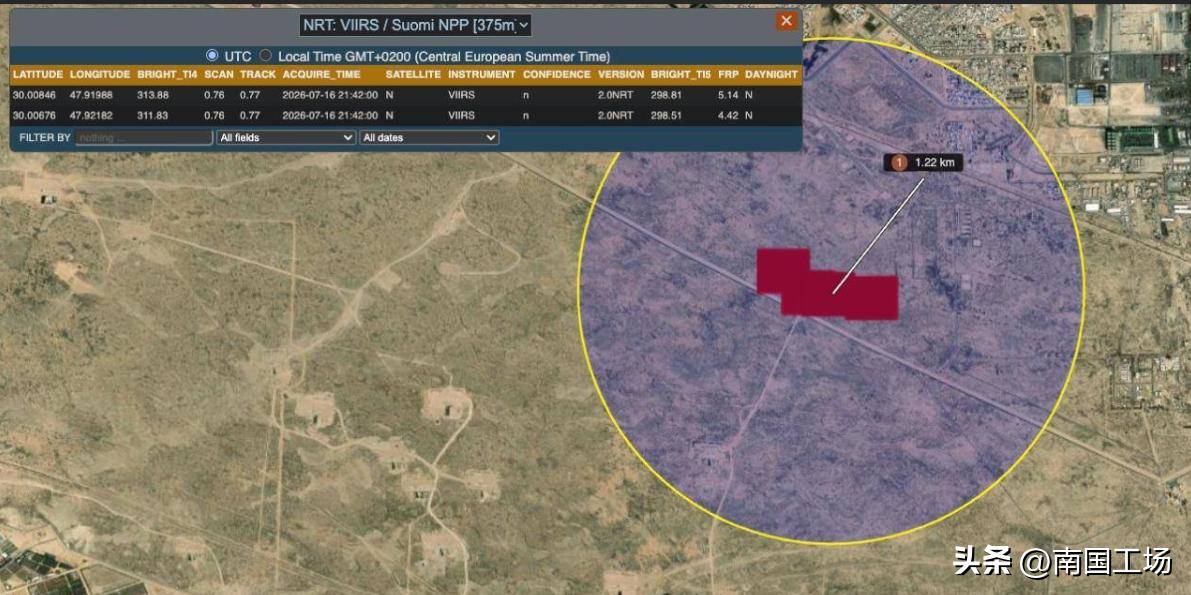Click the LONGITUDE column header
Screen dimensions: 1191x595
[100, 74]
